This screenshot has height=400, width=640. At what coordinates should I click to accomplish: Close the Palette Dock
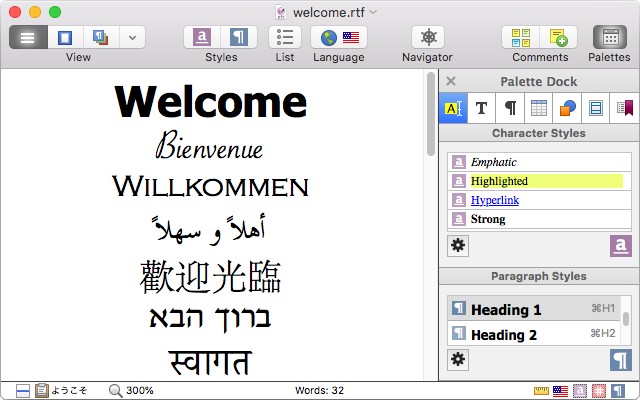[x=451, y=81]
